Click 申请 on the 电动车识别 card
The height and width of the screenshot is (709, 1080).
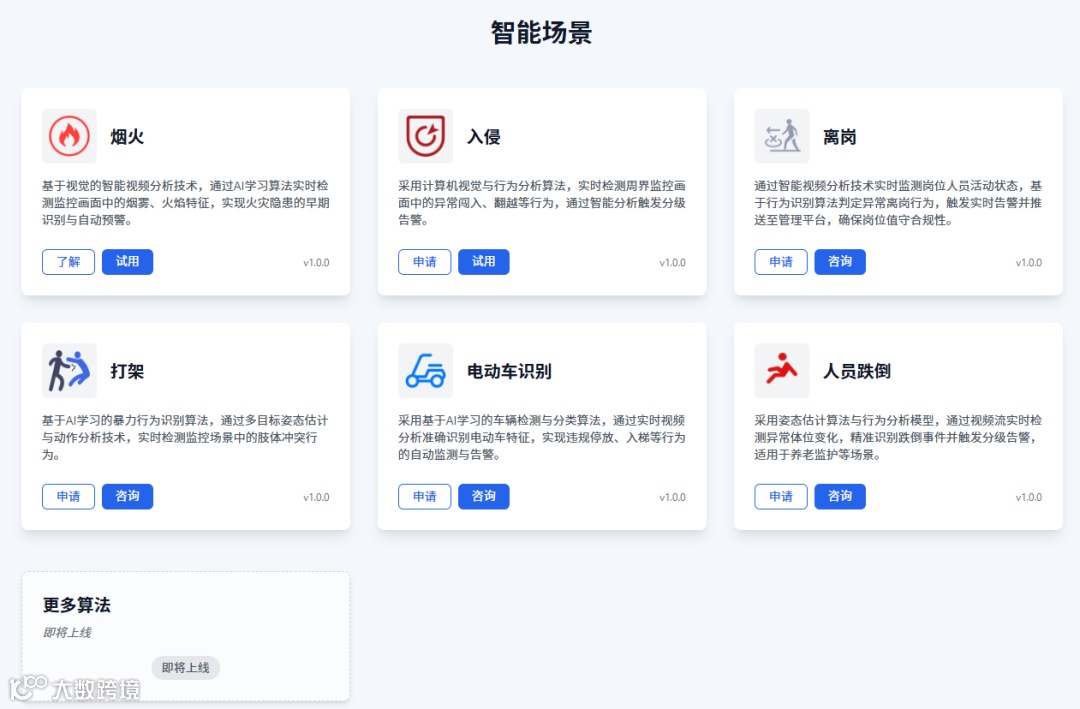tap(424, 496)
